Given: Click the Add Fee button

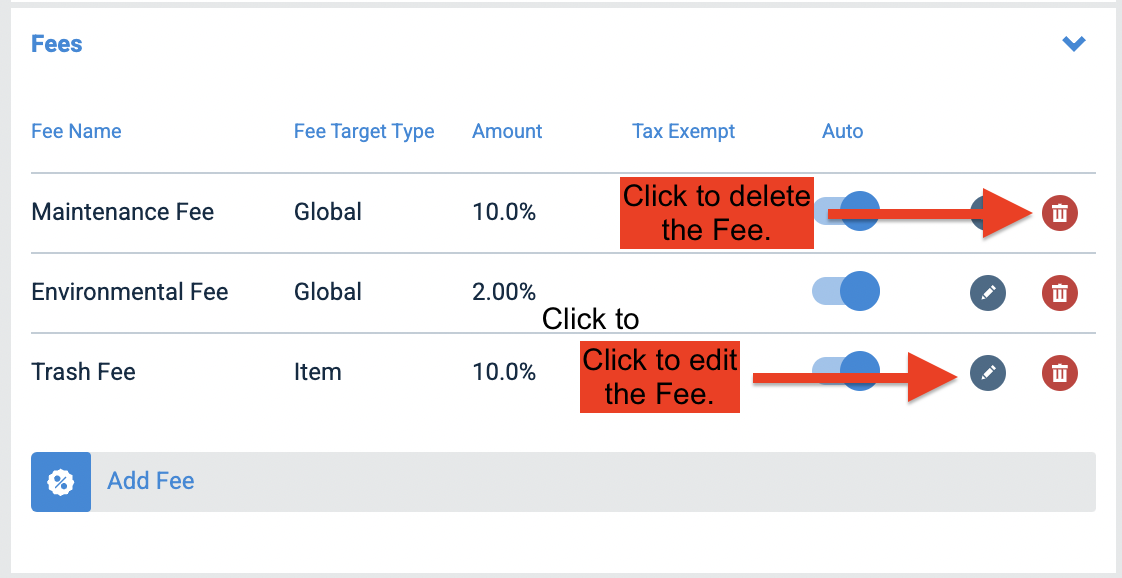Looking at the screenshot, I should 563,481.
